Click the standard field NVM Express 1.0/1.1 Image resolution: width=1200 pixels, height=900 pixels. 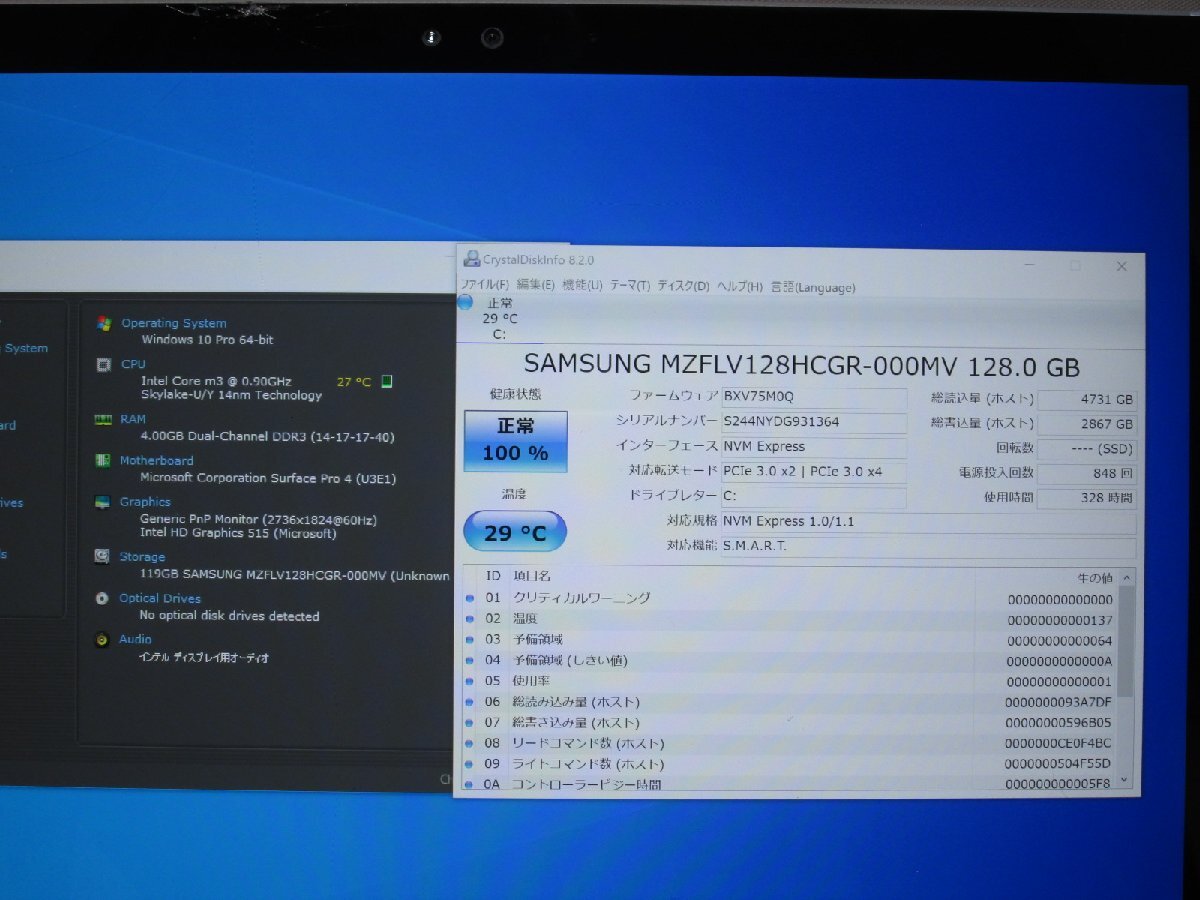click(928, 522)
